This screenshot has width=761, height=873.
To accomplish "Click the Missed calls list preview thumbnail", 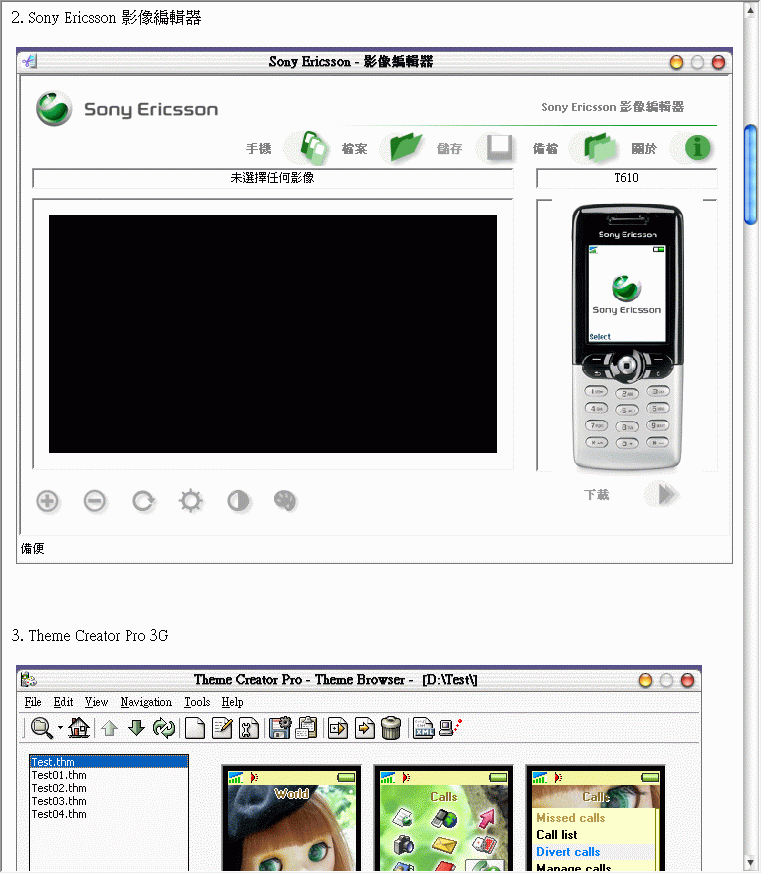I will pos(595,820).
